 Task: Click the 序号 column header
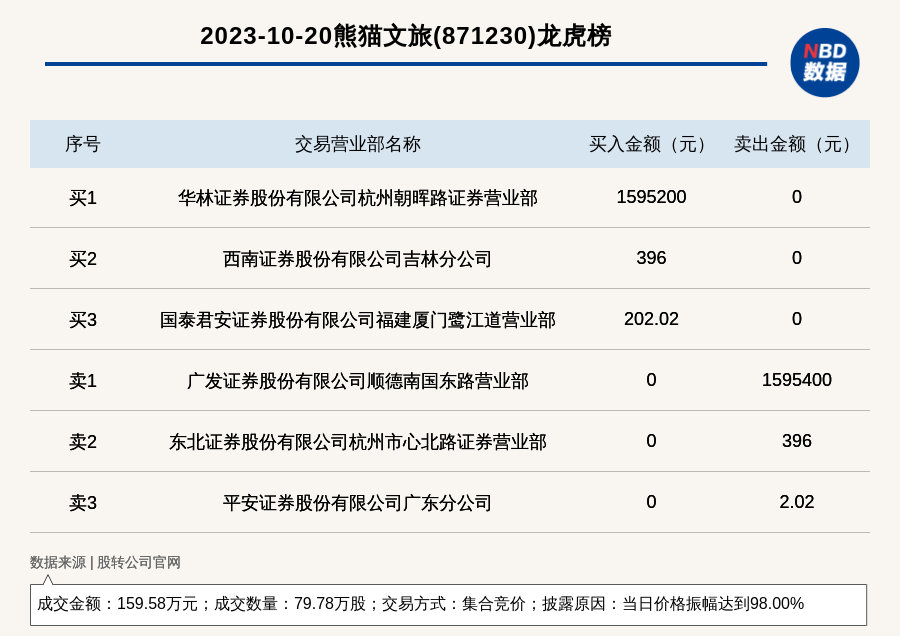tap(83, 144)
